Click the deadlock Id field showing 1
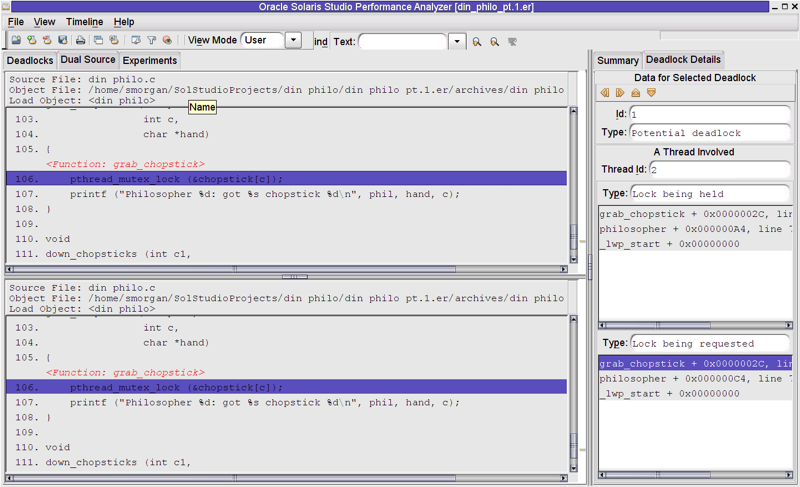The width and height of the screenshot is (800, 487). [x=710, y=114]
